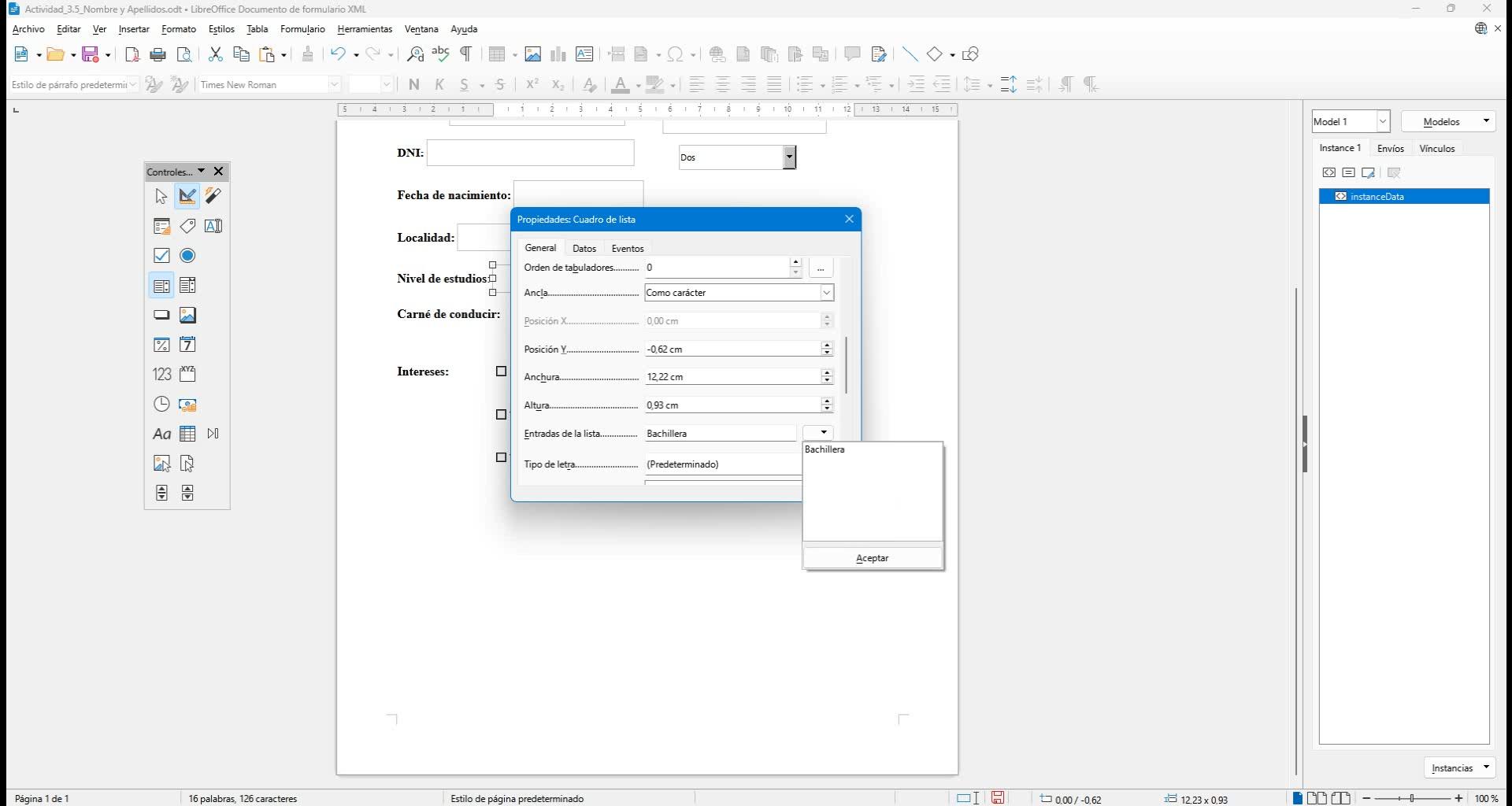Open the Entradas de la lista dropdown arrow
Screen dimensions: 1512x806
click(x=822, y=433)
